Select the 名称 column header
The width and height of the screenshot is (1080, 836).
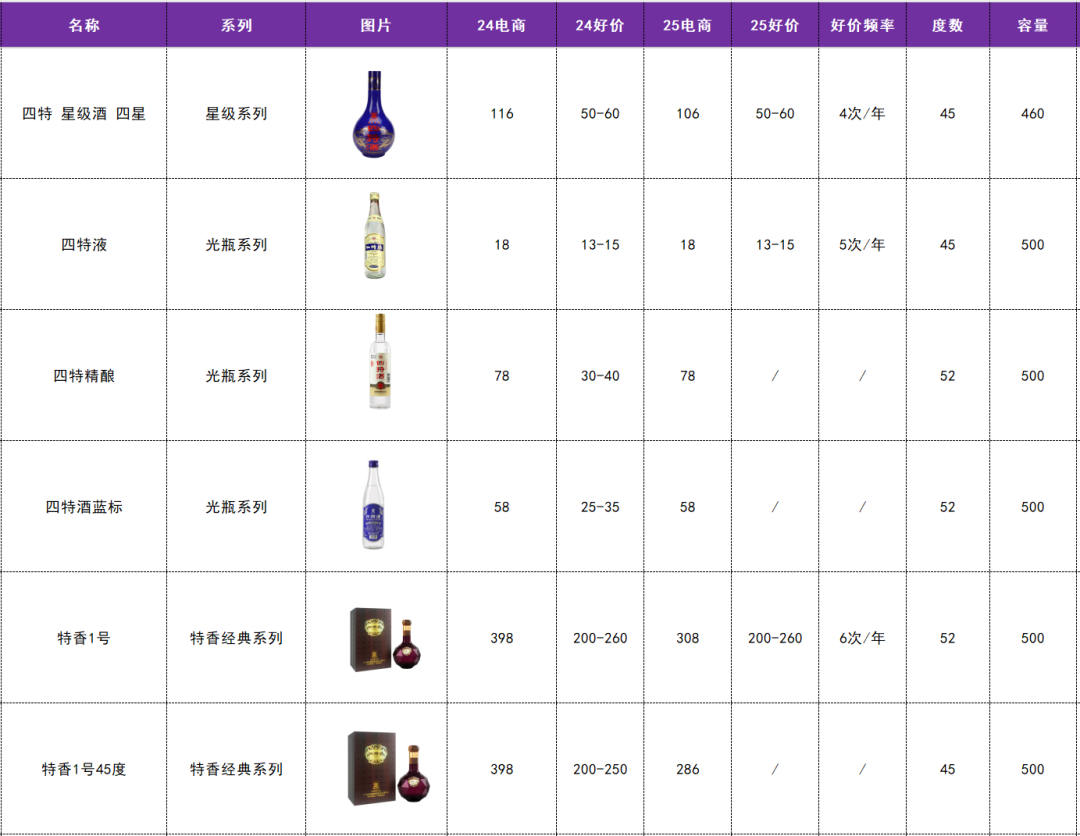[x=84, y=25]
